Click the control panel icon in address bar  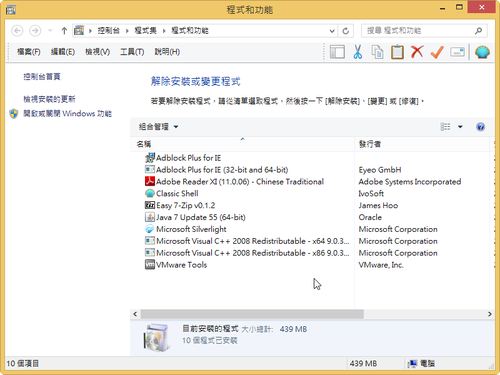79,31
